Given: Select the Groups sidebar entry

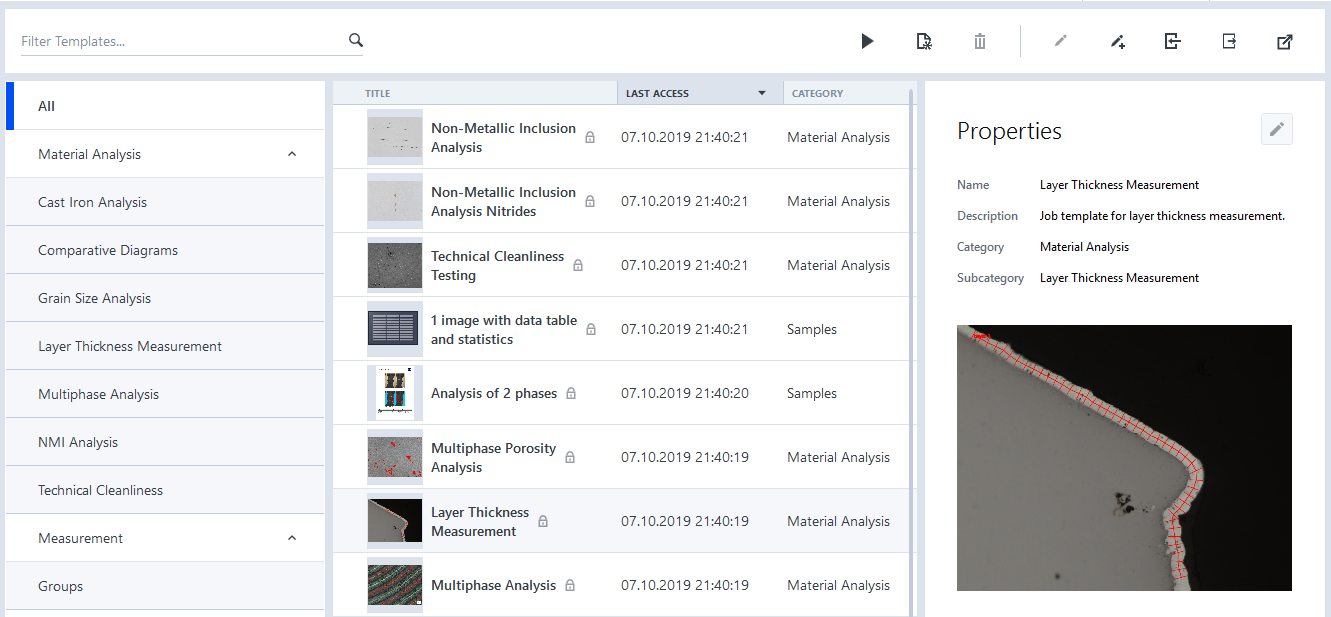Looking at the screenshot, I should pos(60,585).
